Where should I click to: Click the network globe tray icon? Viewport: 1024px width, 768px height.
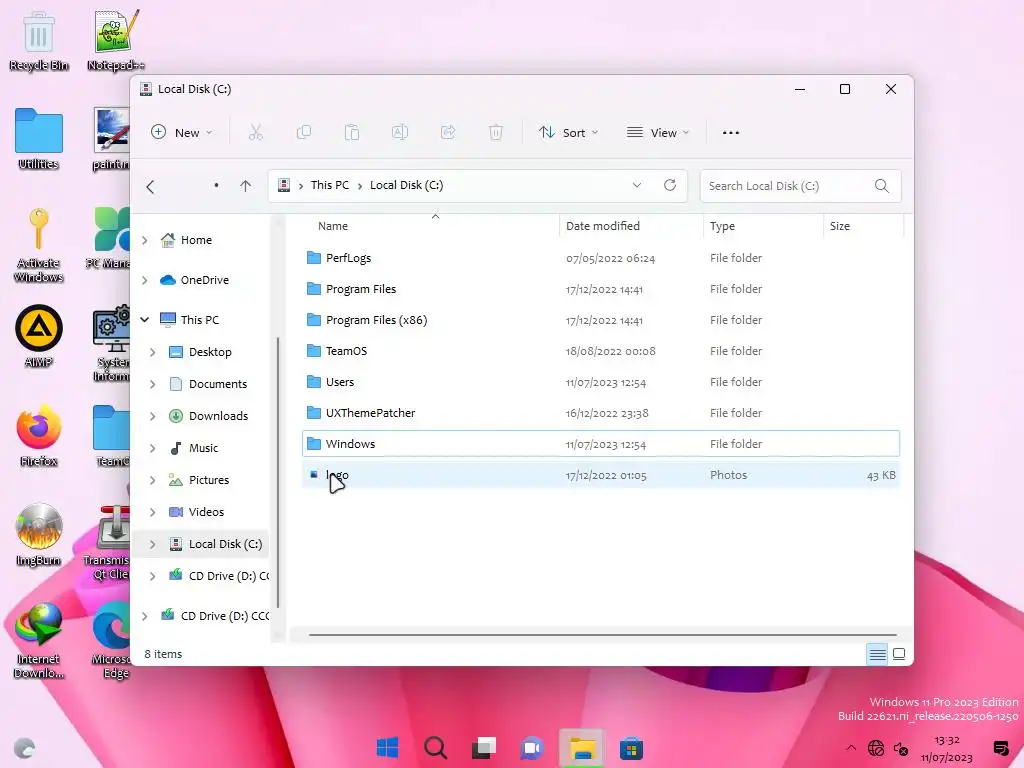point(876,748)
